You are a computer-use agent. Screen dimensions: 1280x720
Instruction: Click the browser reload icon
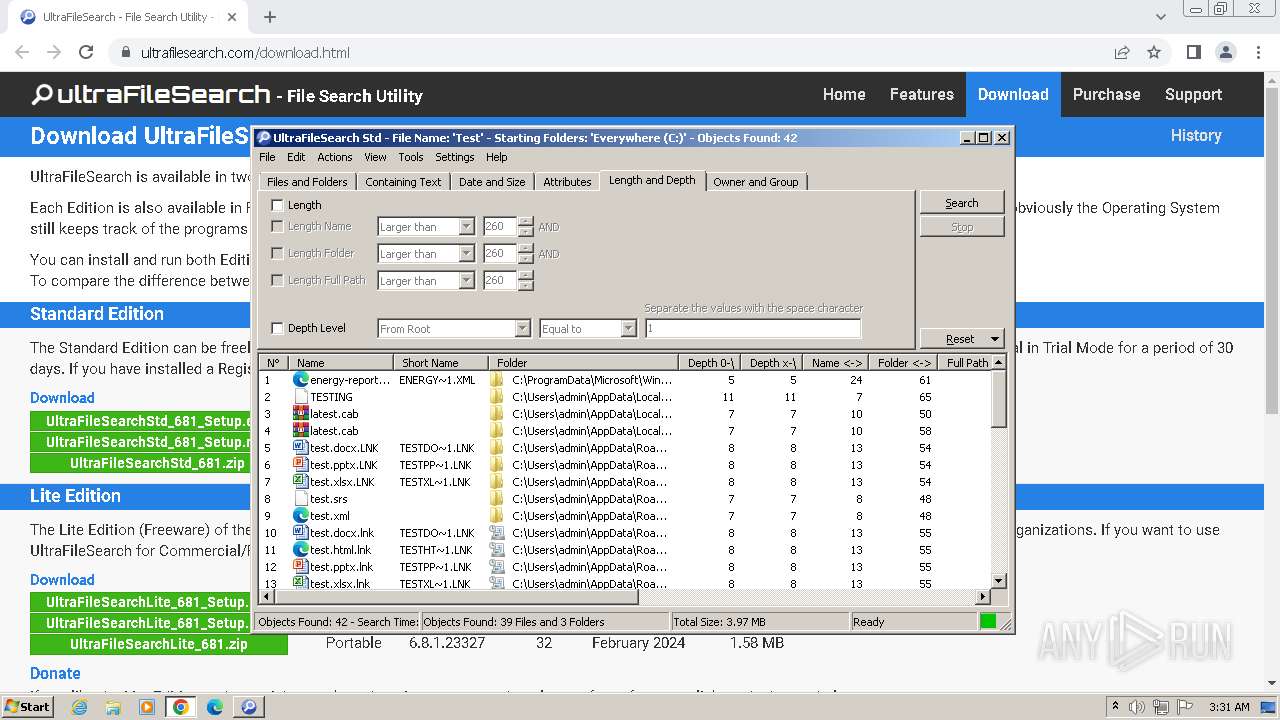coord(86,52)
